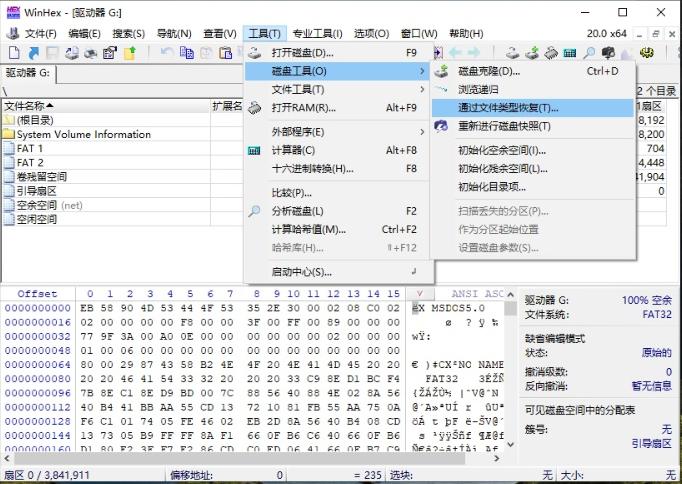Expand the 外部程序(E) submenu
Image resolution: width=682 pixels, height=484 pixels.
coord(339,132)
